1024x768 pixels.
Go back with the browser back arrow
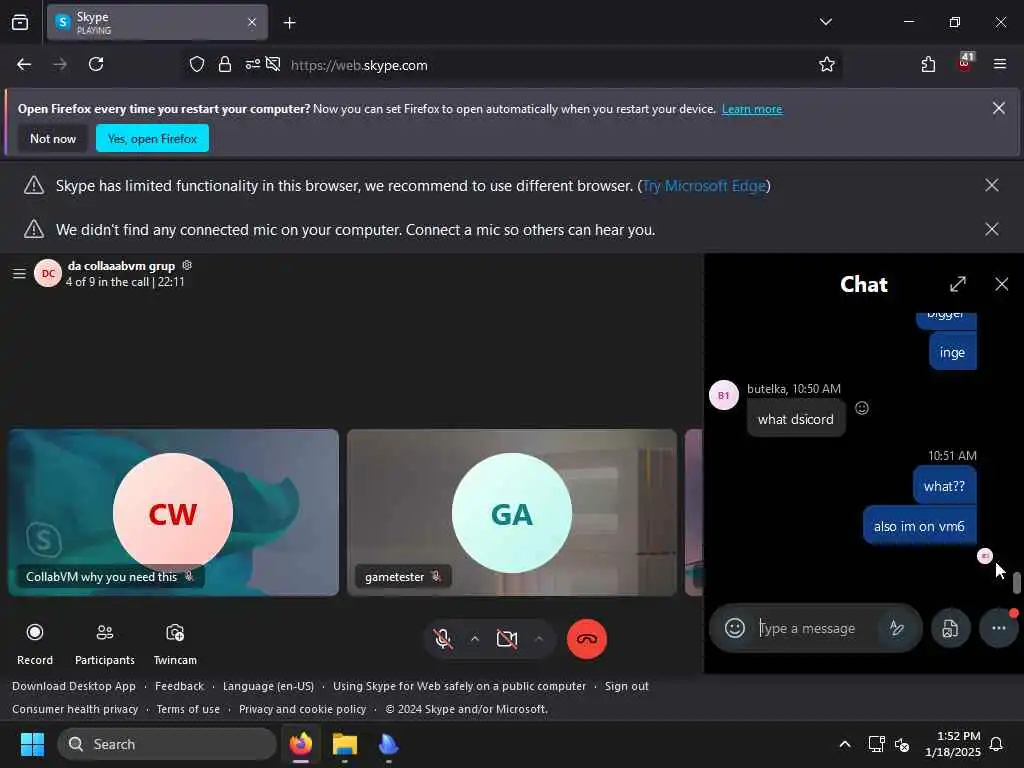click(24, 64)
